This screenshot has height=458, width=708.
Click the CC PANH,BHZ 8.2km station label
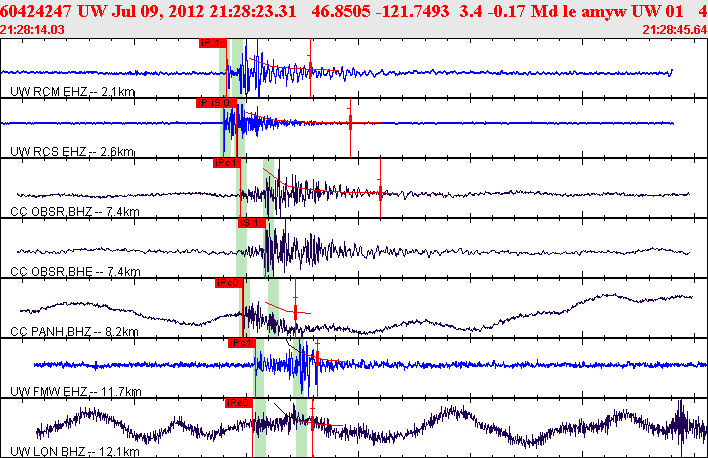coord(74,332)
